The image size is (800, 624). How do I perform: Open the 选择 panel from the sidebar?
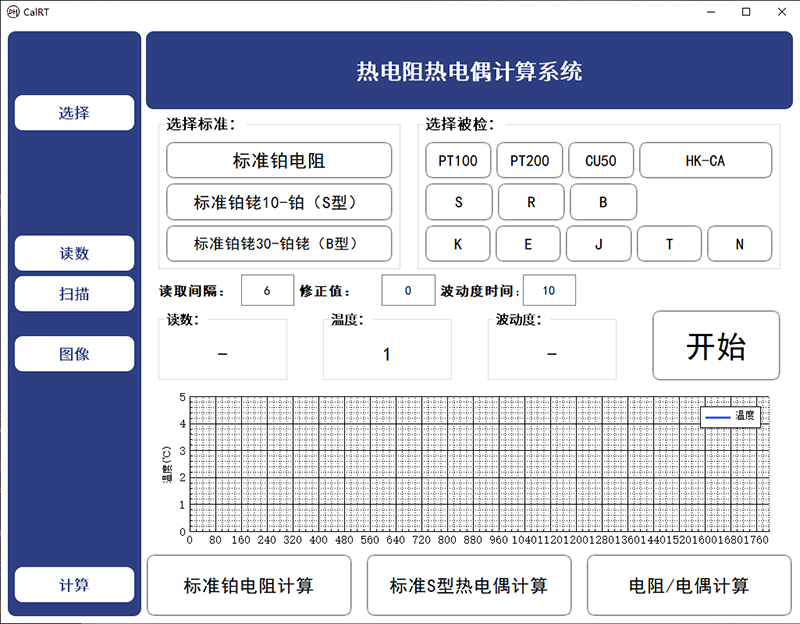(x=73, y=112)
